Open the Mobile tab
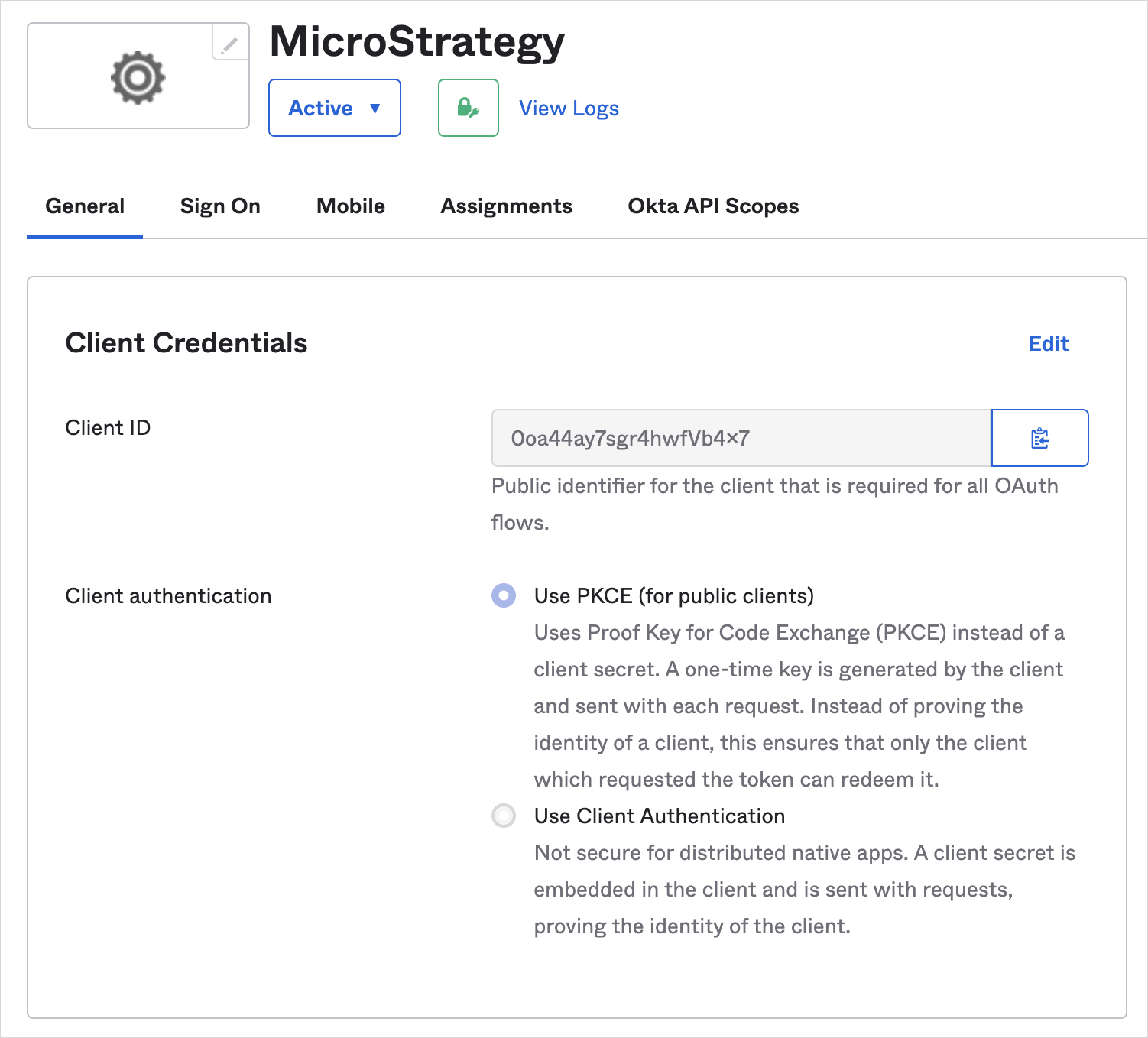Screen dimensions: 1148x1038 pos(351,206)
